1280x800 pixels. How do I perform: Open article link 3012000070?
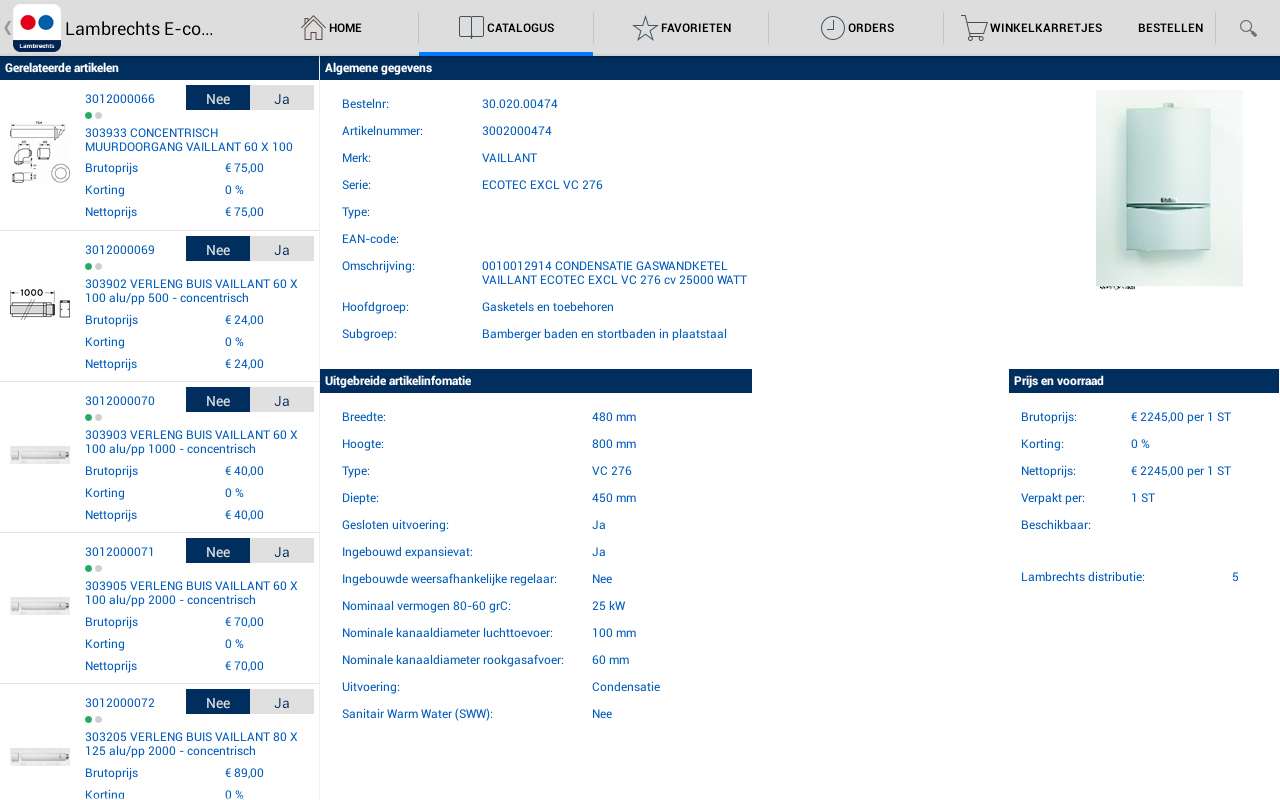(120, 400)
